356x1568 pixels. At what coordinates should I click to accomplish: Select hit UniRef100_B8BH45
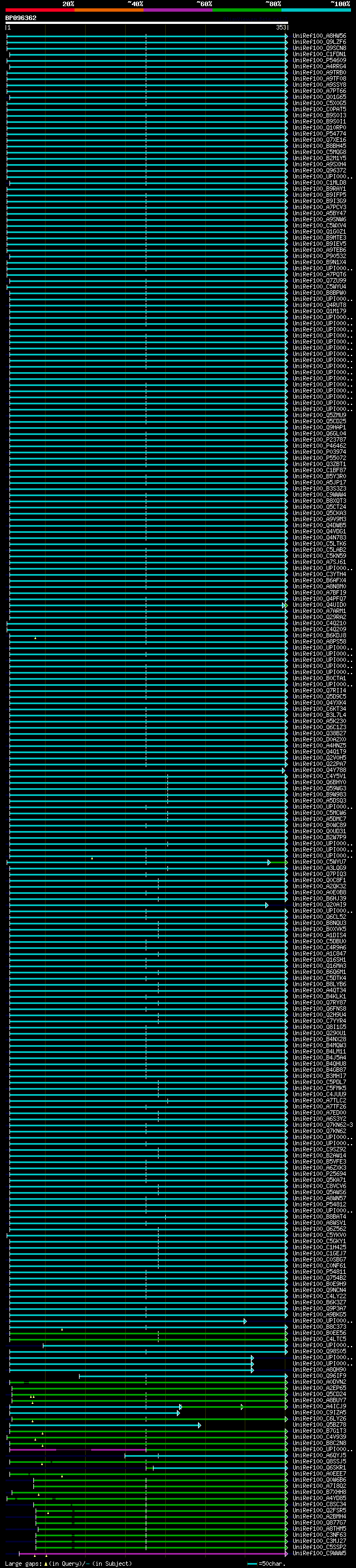pyautogui.click(x=319, y=146)
